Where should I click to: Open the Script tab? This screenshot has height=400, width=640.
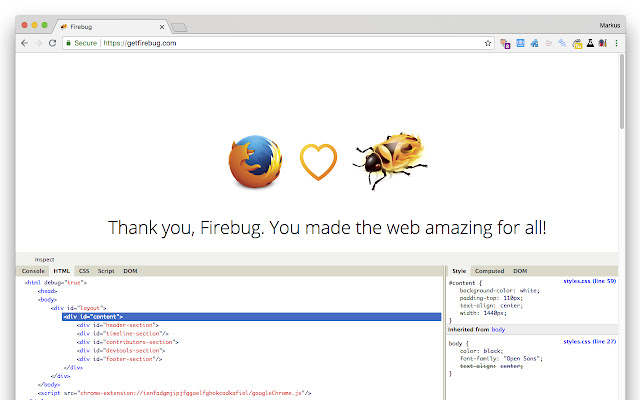pyautogui.click(x=106, y=271)
